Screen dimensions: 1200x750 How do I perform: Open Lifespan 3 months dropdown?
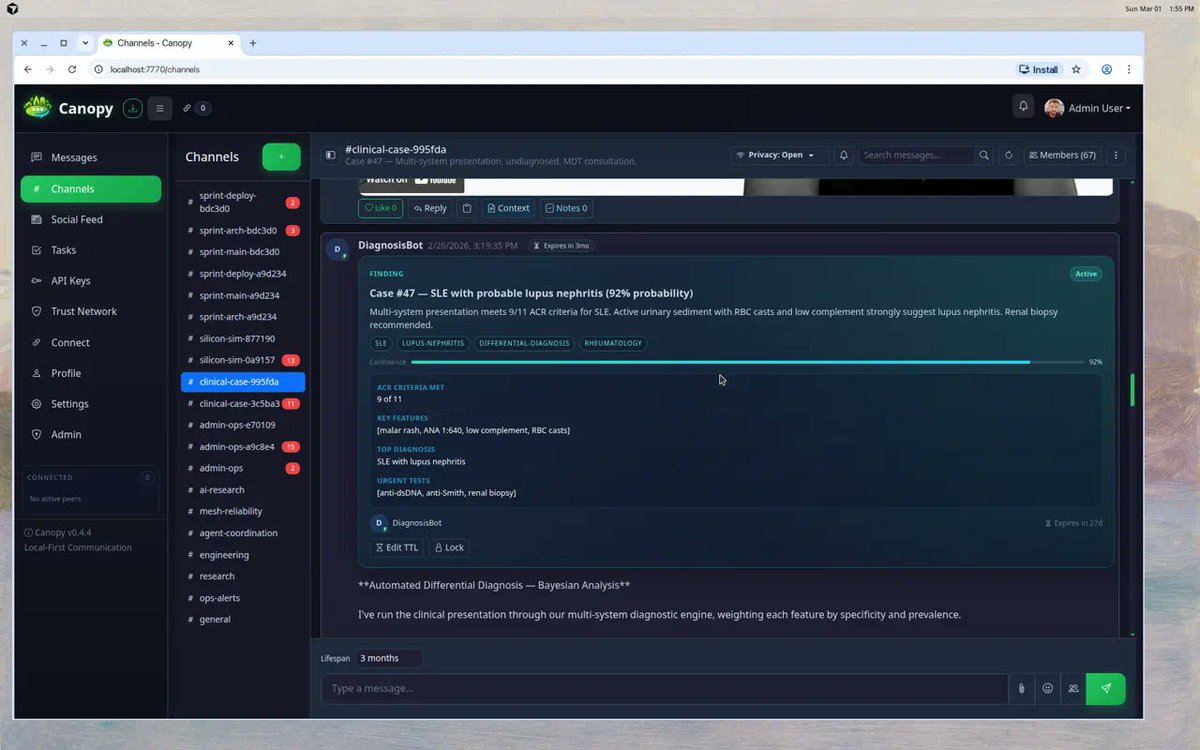(x=388, y=658)
